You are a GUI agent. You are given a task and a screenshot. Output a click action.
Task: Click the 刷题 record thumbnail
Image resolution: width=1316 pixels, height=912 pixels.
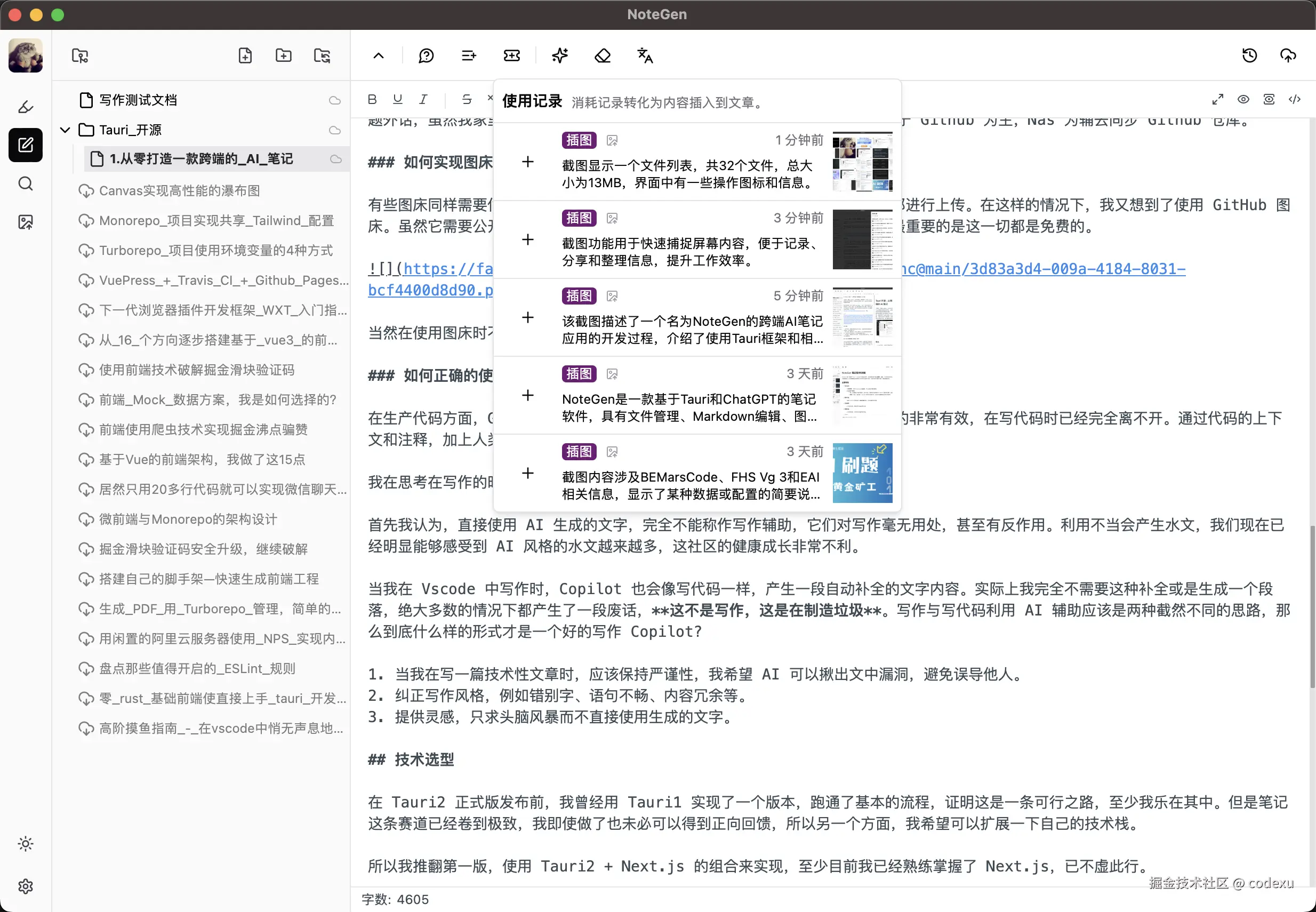[x=862, y=473]
